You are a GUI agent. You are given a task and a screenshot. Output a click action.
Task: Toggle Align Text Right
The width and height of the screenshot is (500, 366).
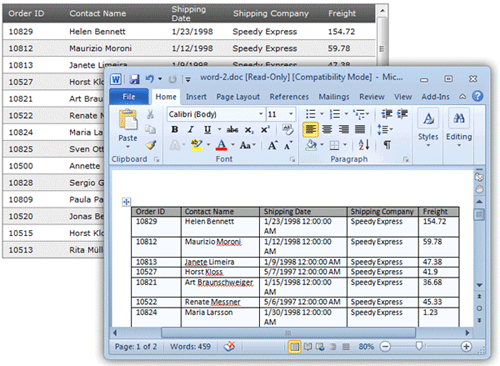point(344,129)
